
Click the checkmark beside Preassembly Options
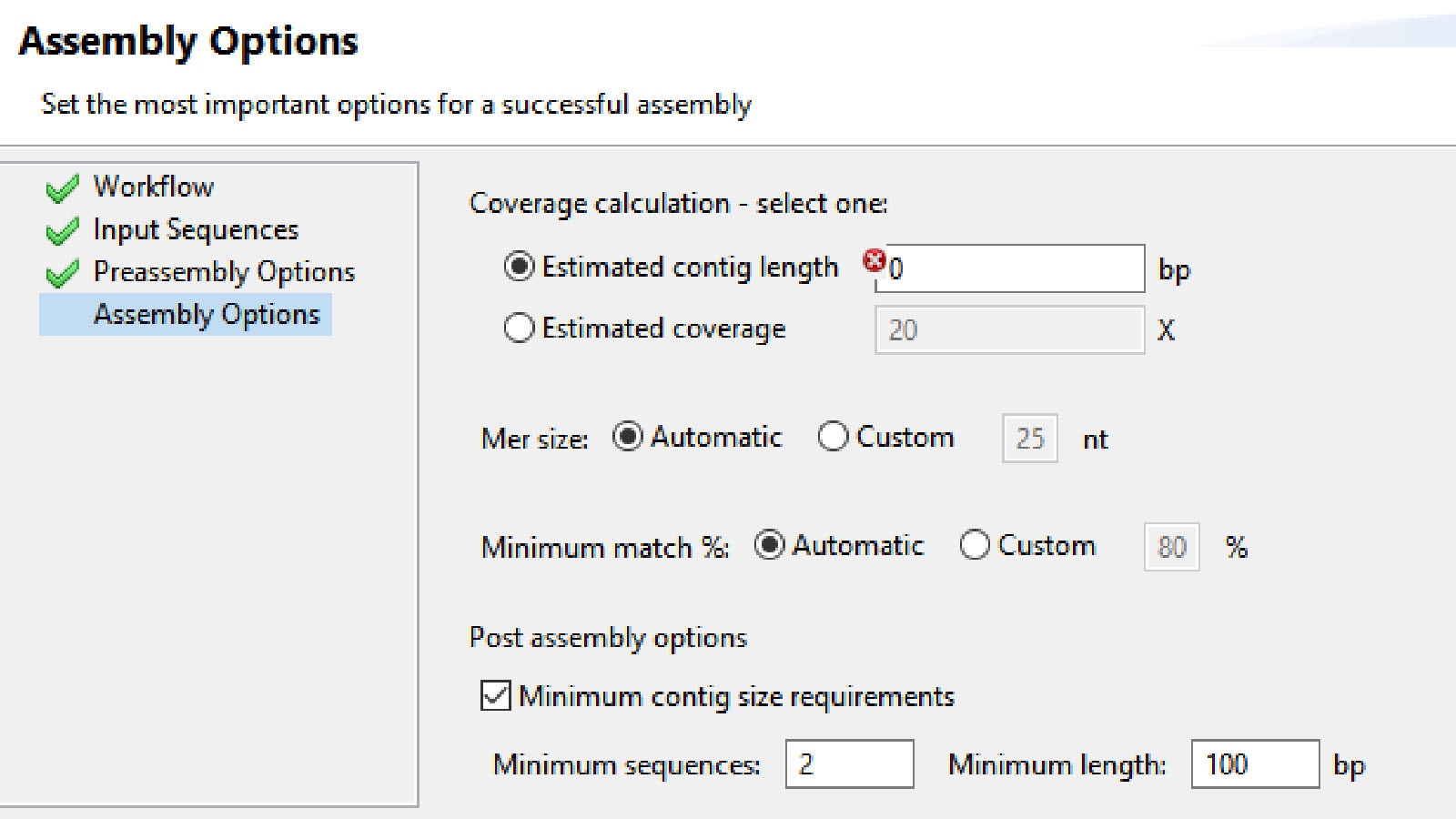click(60, 271)
